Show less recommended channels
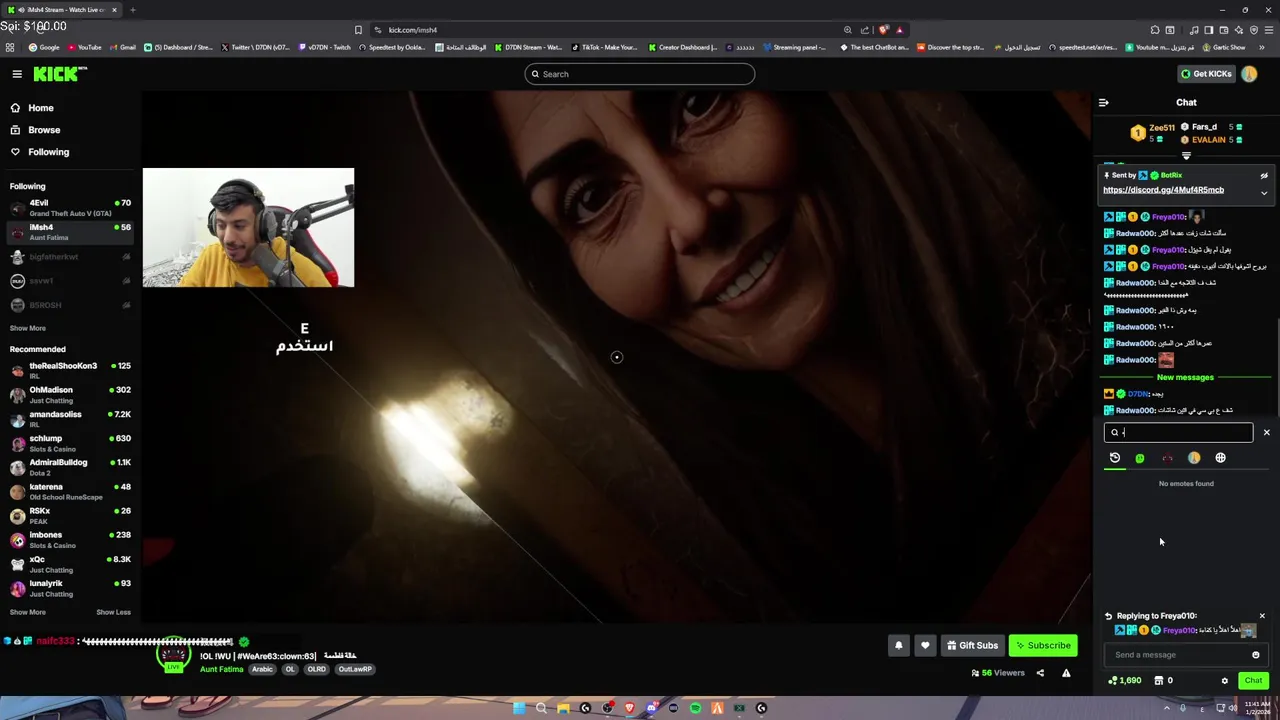The image size is (1280, 720). click(x=113, y=612)
